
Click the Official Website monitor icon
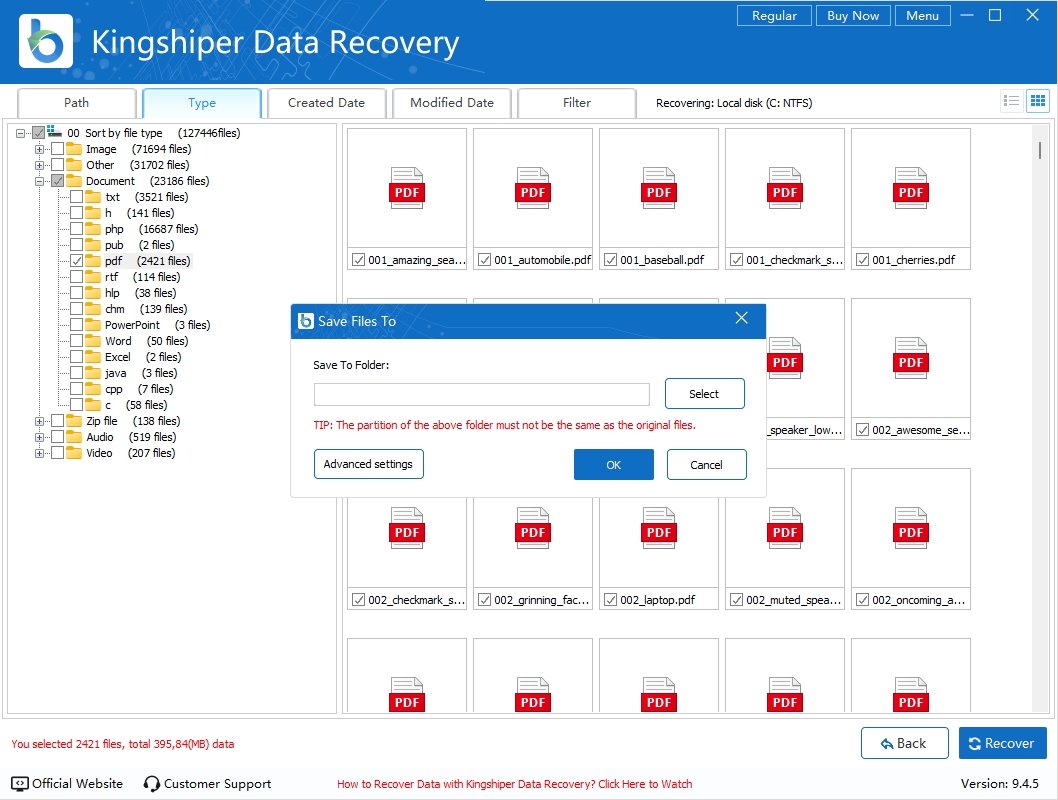(x=20, y=784)
